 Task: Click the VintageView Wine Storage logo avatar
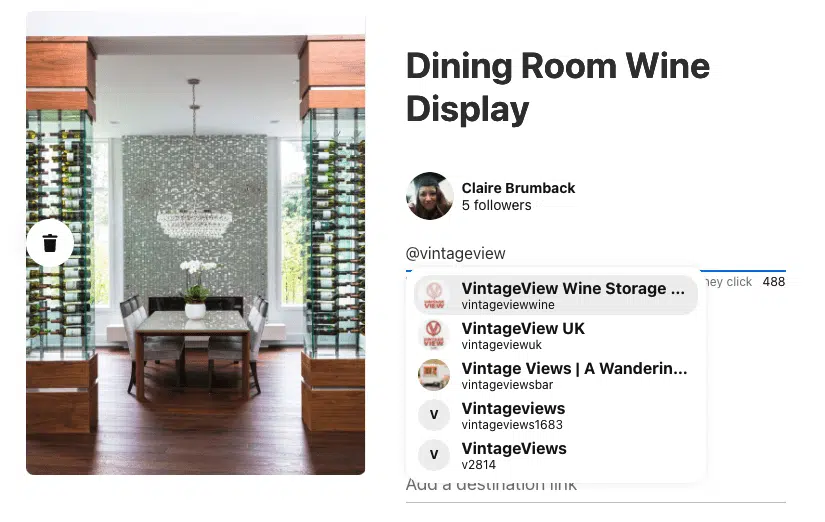click(434, 295)
